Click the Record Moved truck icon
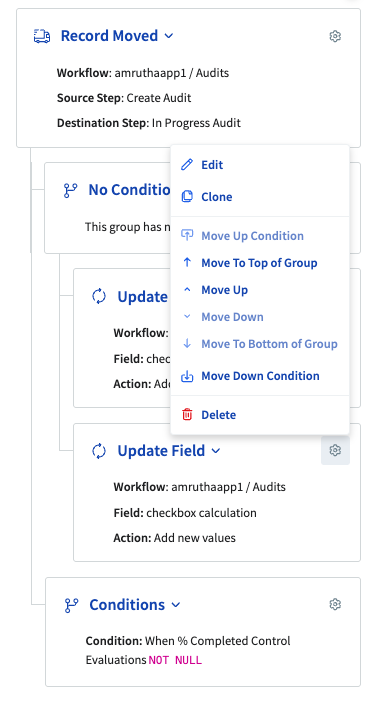The width and height of the screenshot is (382, 712). click(x=42, y=36)
